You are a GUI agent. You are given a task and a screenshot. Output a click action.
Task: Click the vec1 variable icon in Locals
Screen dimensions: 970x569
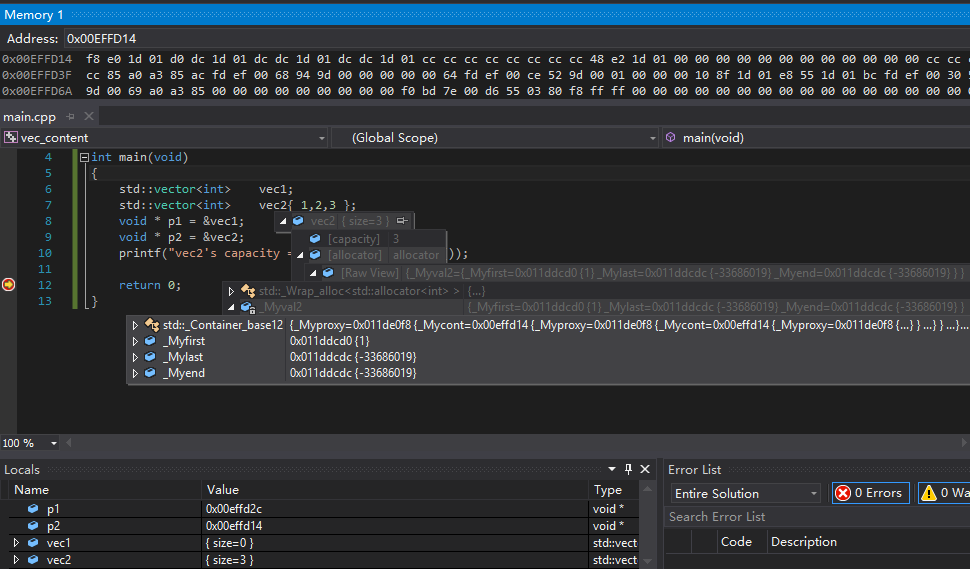pos(33,542)
